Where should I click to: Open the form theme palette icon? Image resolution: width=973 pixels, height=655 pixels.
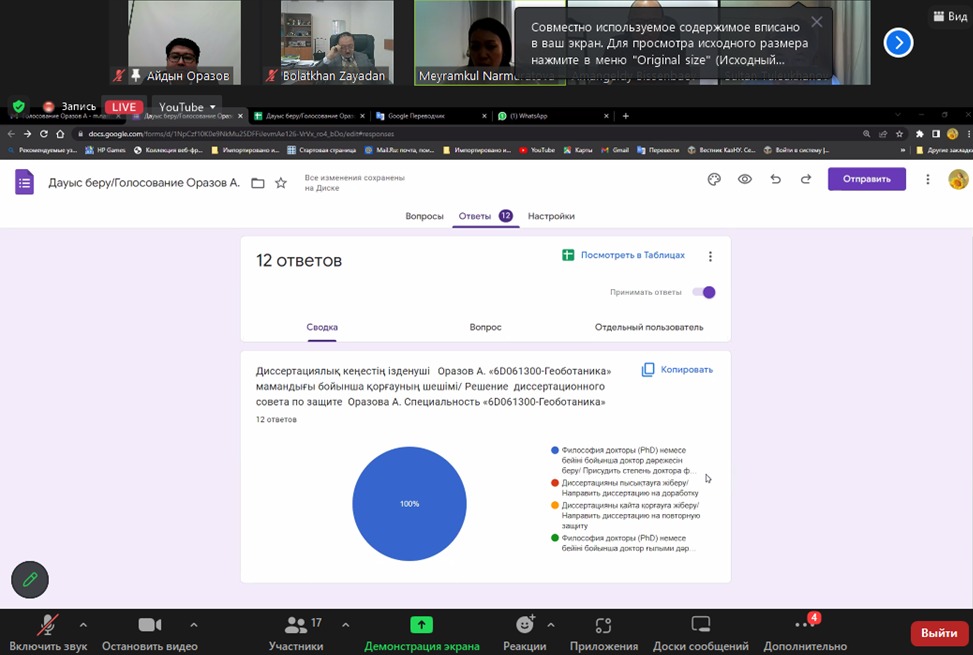point(714,179)
